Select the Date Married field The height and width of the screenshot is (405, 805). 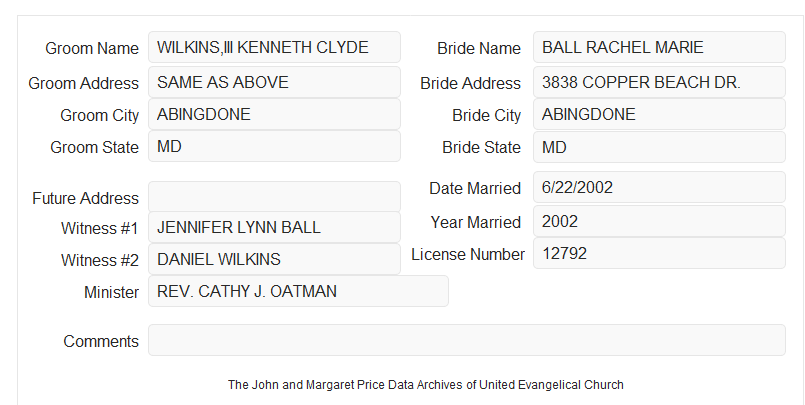pos(659,187)
